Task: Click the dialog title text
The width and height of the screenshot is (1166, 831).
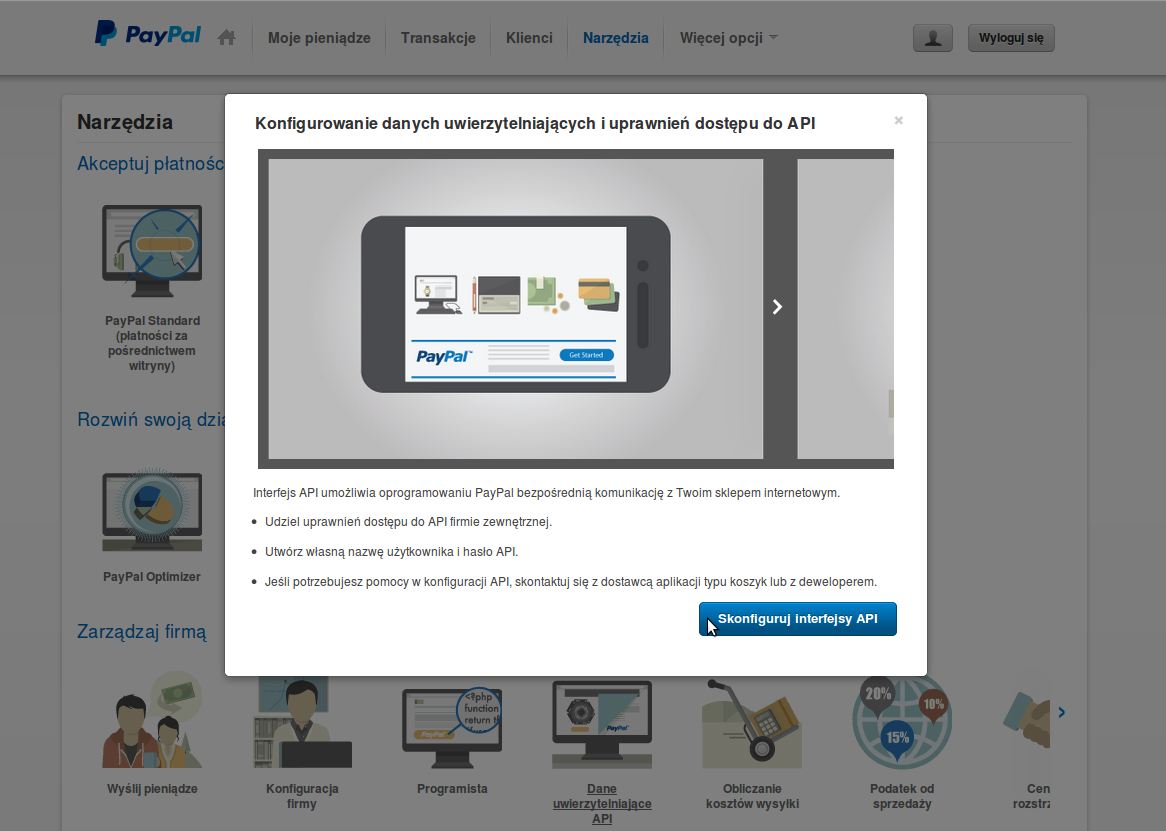Action: click(535, 123)
